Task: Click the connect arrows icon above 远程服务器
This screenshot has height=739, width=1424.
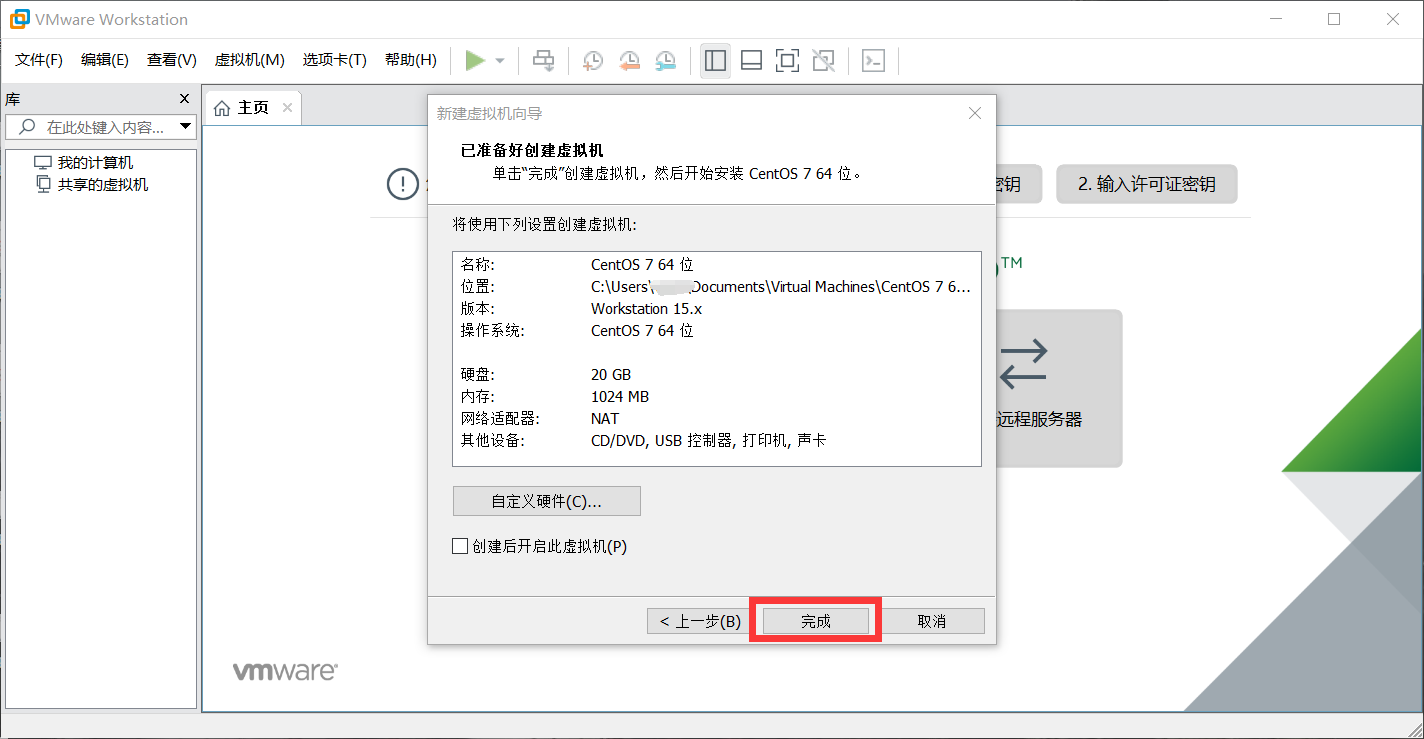Action: click(x=1023, y=364)
